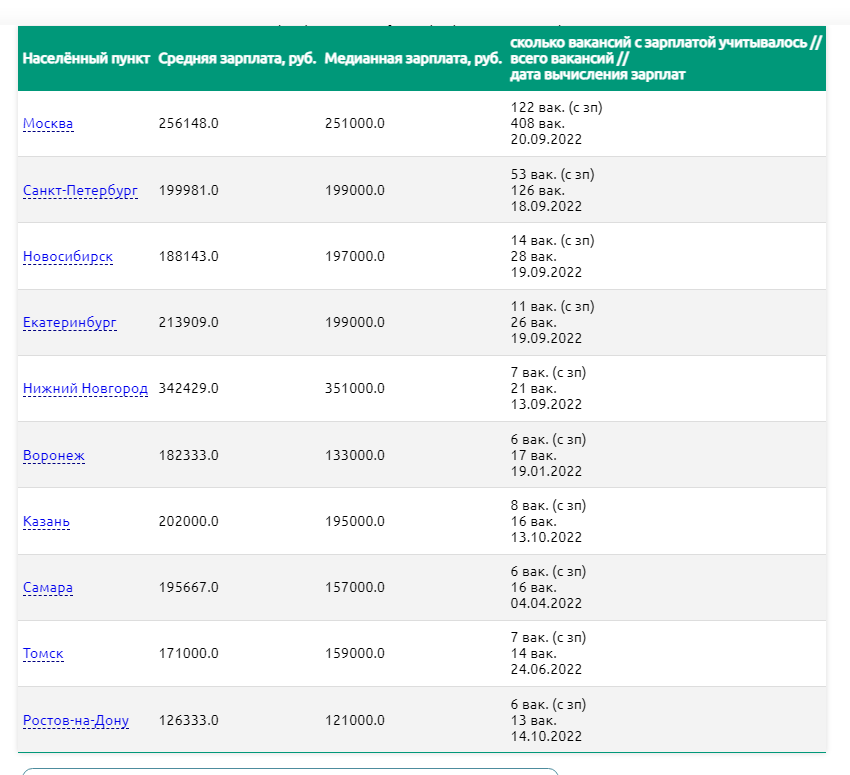Screen dimensions: 850x775
Task: Click the 17 вак. total entry
Action: pyautogui.click(x=533, y=455)
